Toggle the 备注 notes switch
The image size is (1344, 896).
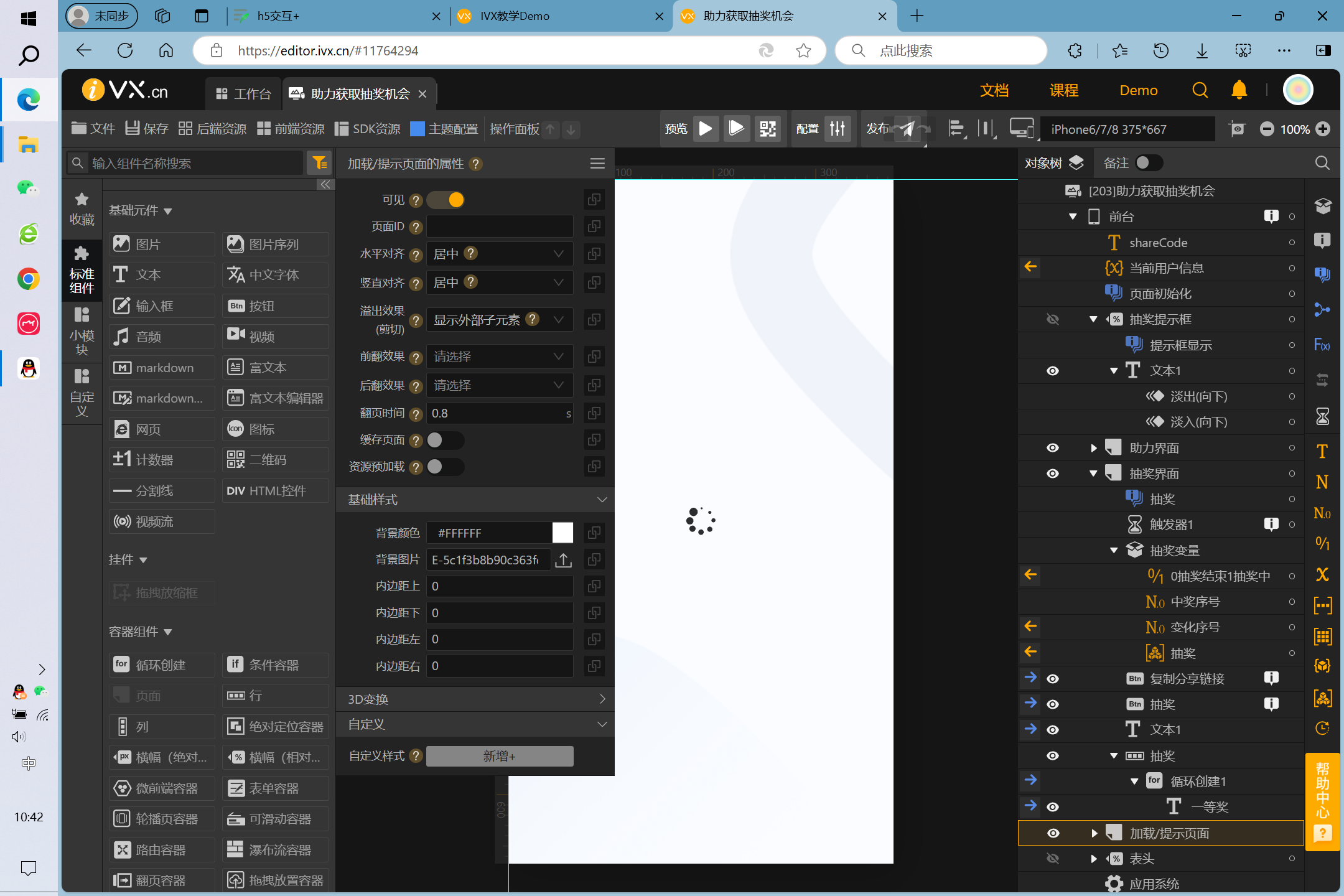point(1149,163)
